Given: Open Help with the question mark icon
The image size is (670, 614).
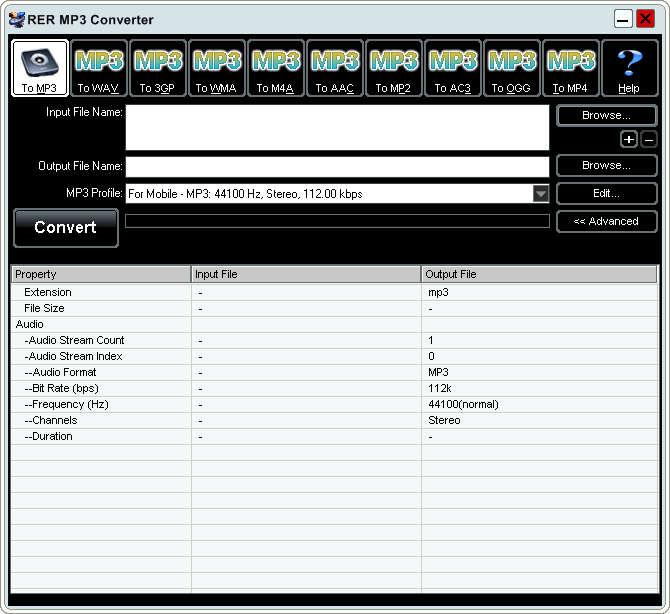Looking at the screenshot, I should tap(629, 68).
